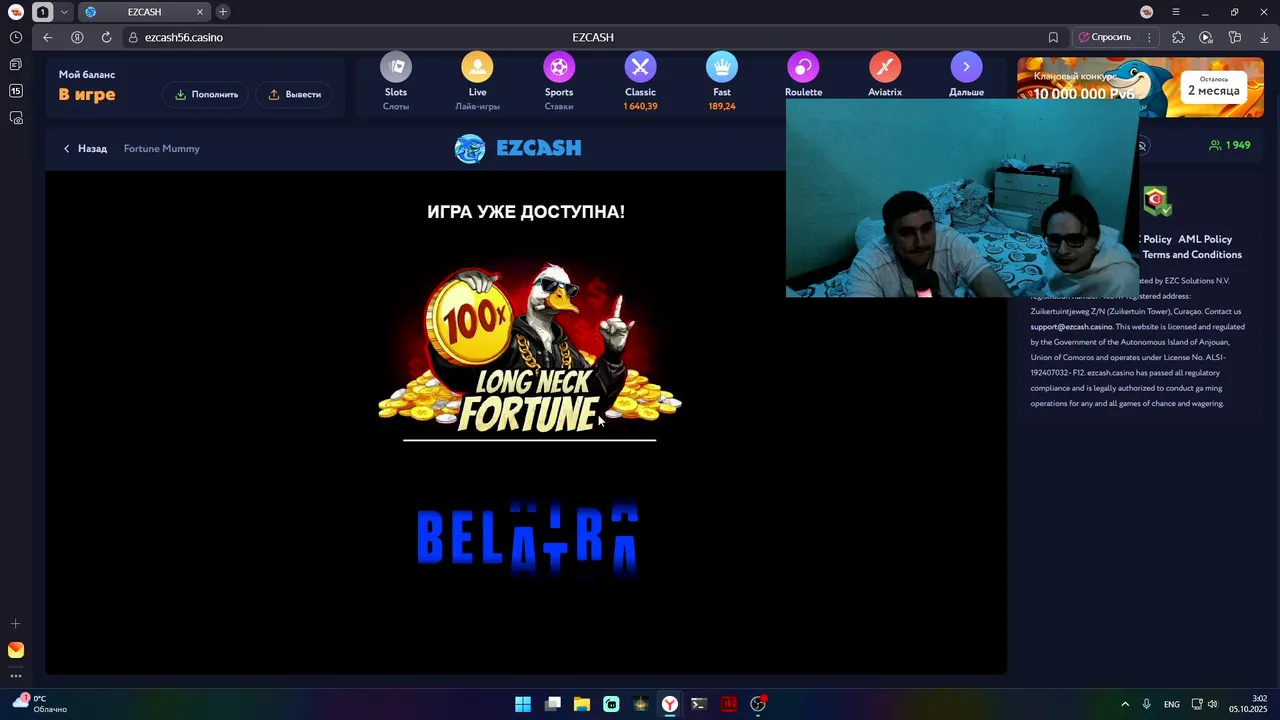This screenshot has width=1280, height=720.
Task: Open the Live games category icon
Action: 477,67
